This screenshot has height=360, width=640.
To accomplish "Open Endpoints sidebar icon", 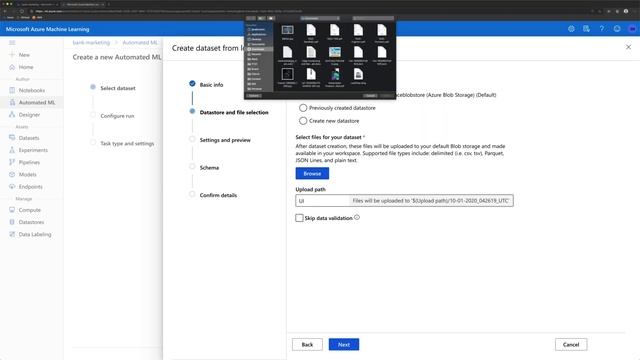I will coord(12,187).
